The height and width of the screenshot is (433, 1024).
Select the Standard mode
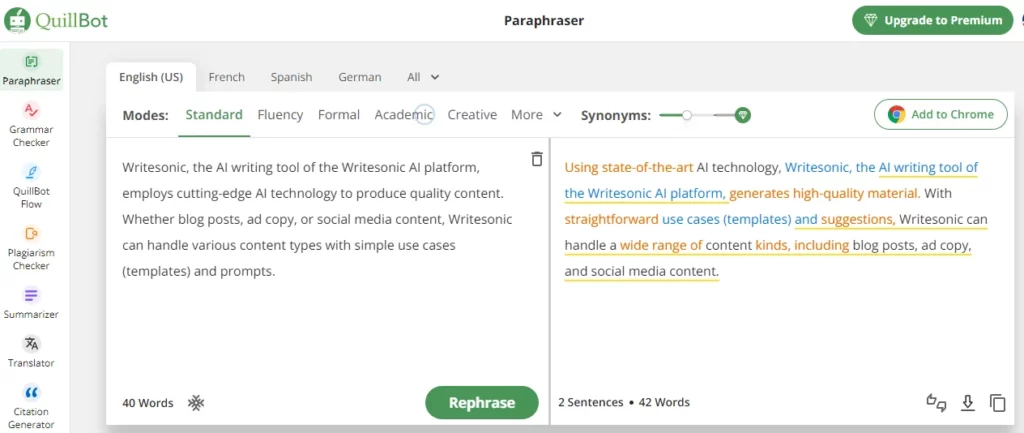pos(214,115)
